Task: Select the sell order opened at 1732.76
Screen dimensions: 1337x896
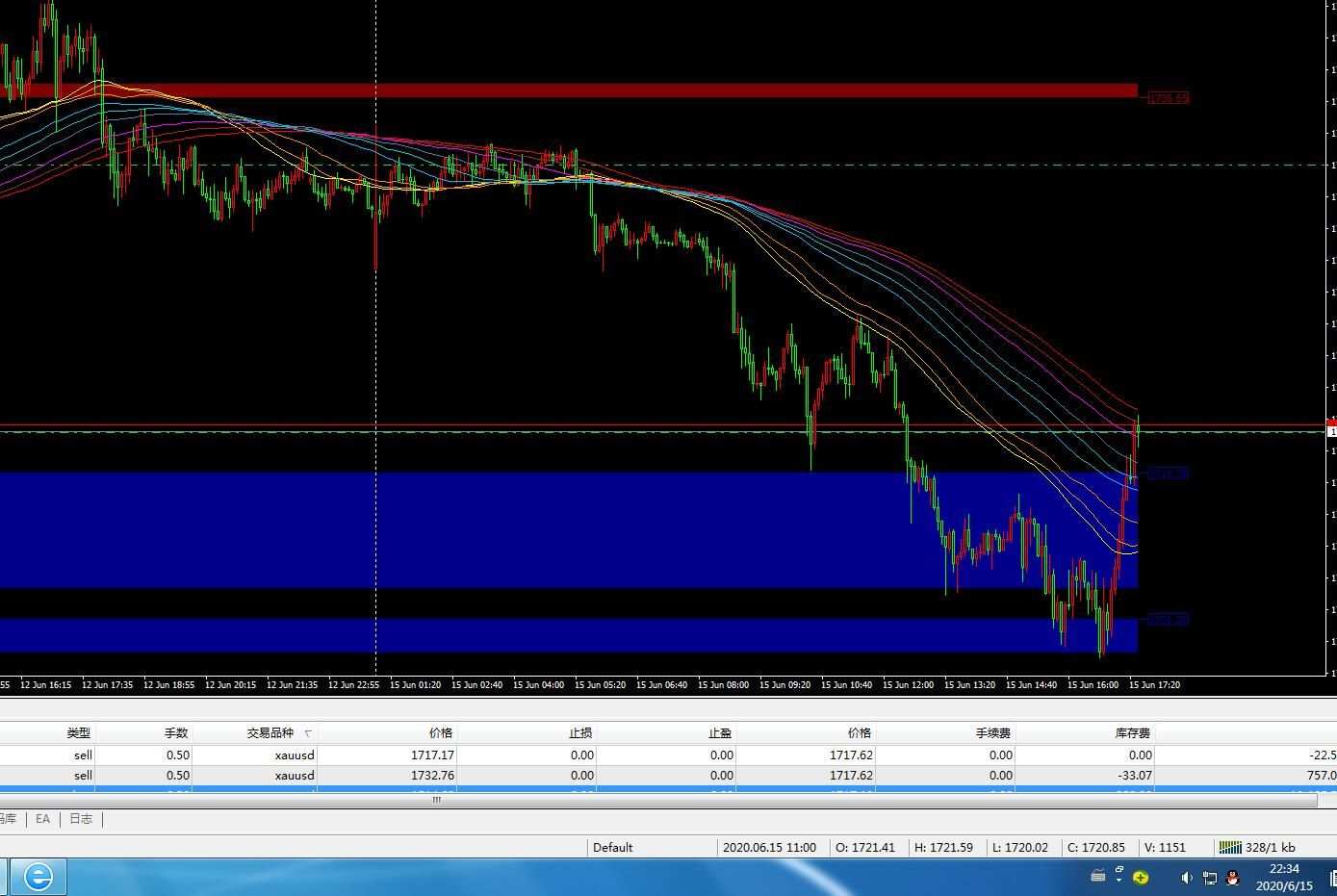Action: [668, 775]
